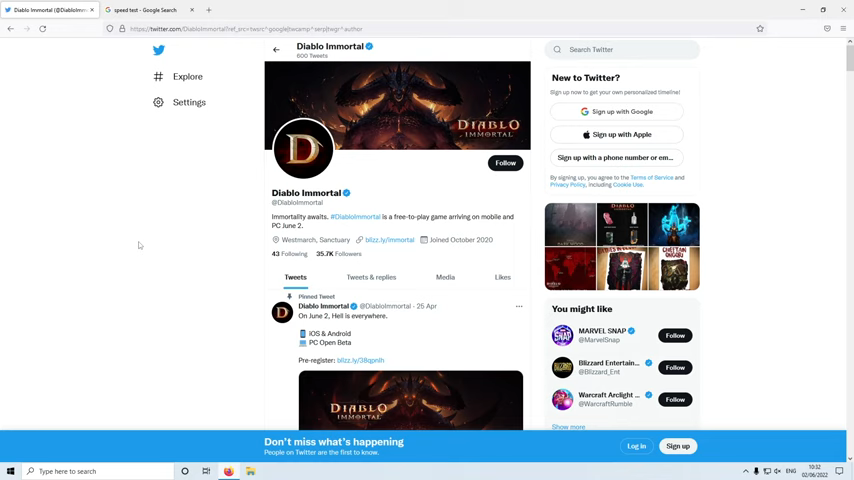The image size is (854, 480).
Task: Sign up with Apple
Action: pos(617,135)
